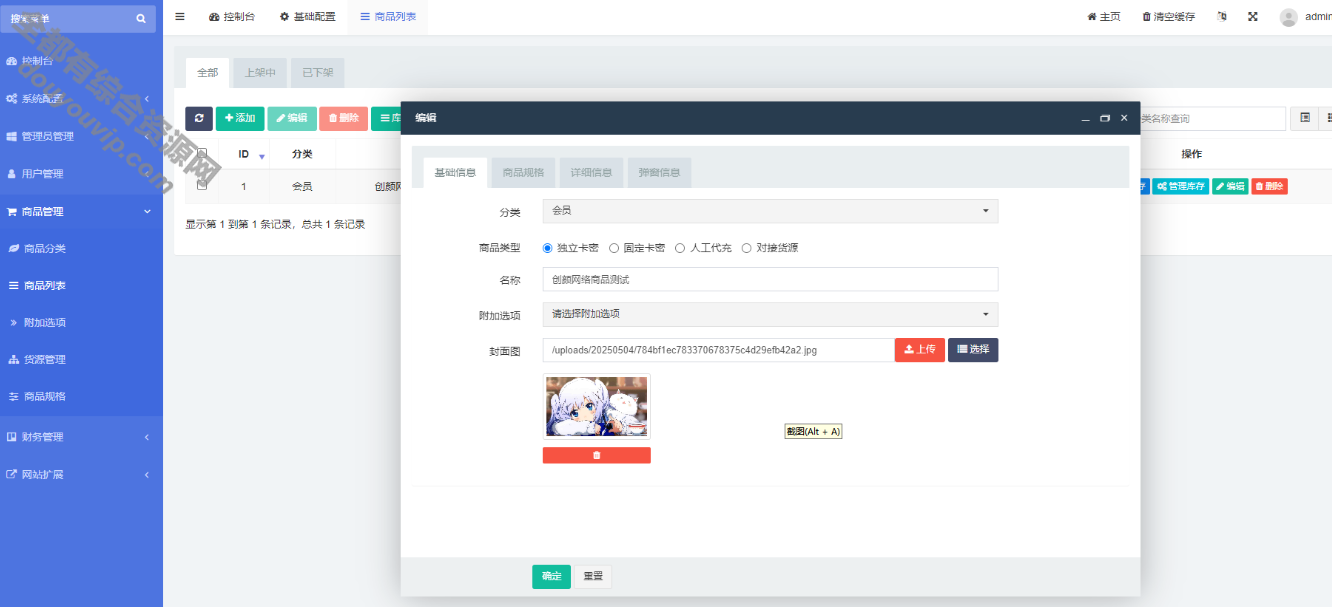Click the language switch icon in top bar

tap(1222, 17)
